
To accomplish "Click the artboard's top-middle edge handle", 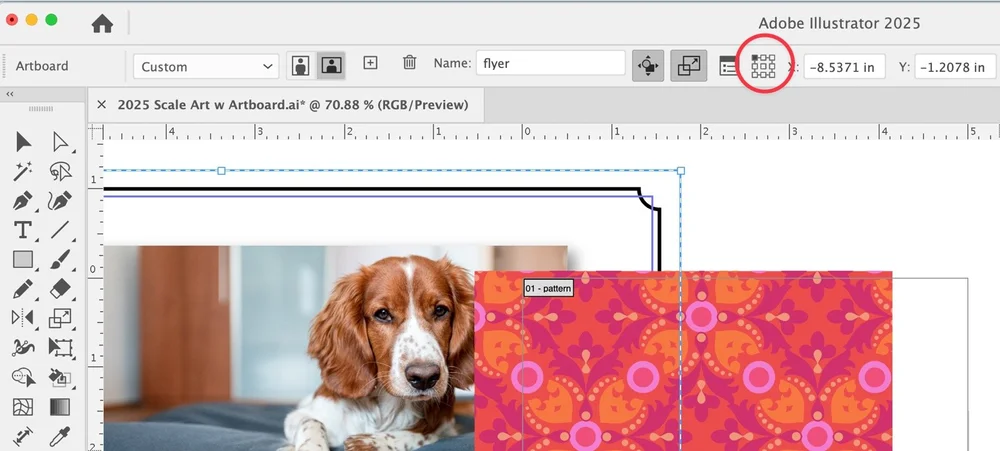I will tap(221, 171).
